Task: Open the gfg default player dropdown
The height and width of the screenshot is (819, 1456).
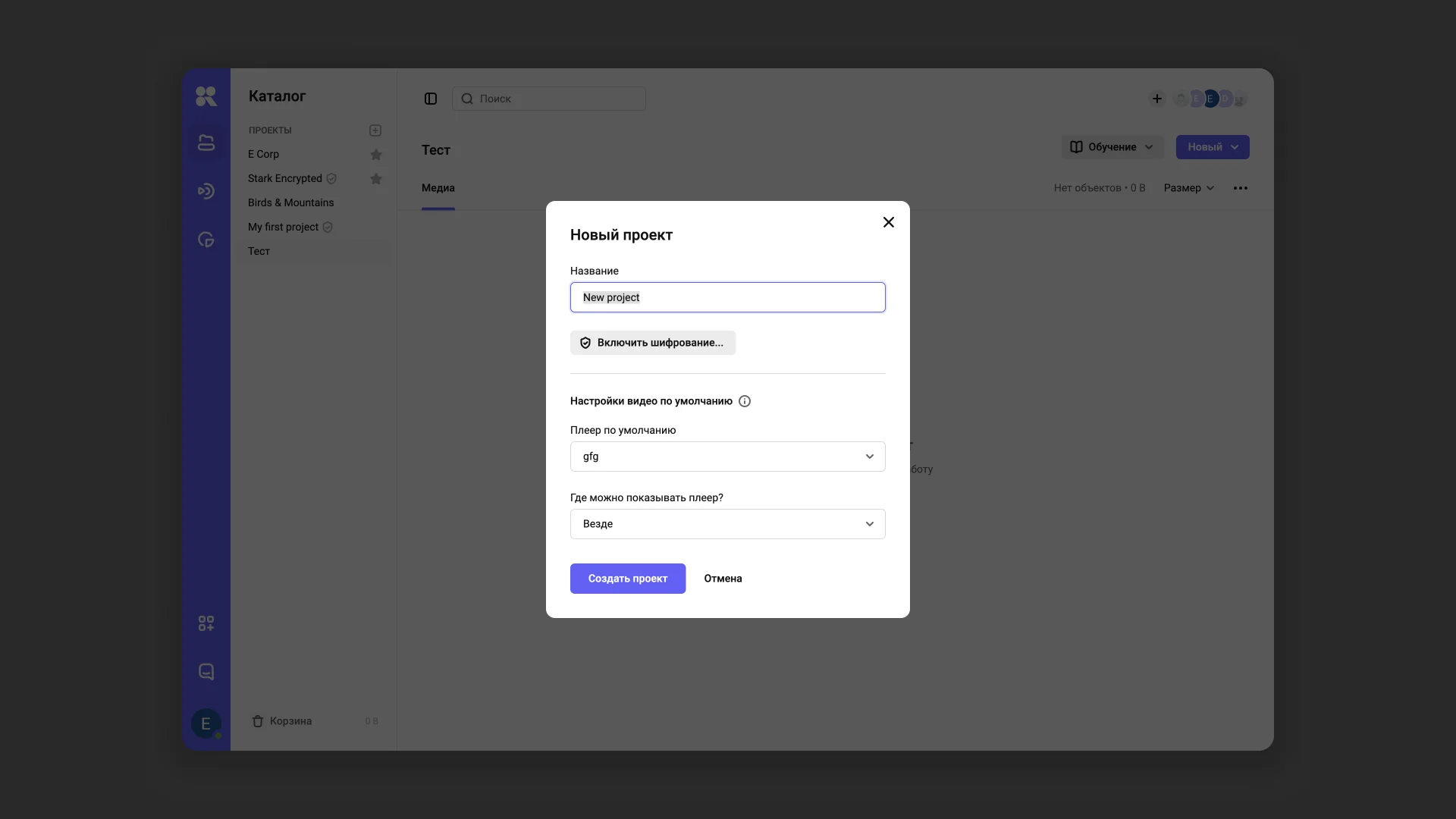Action: (727, 457)
